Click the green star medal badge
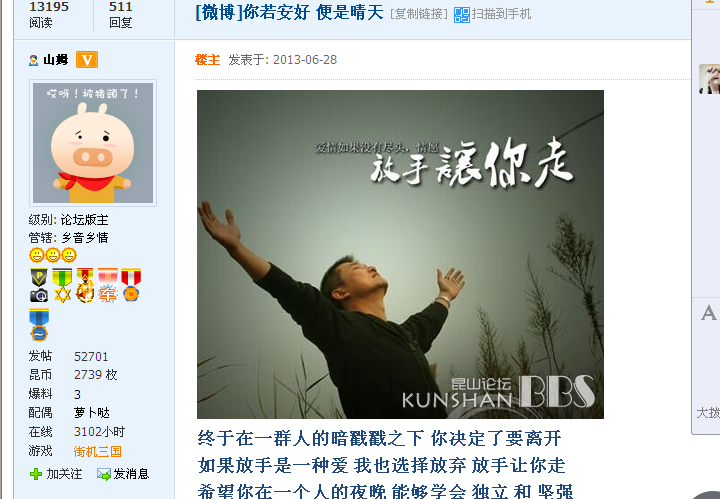720x499 pixels. click(x=62, y=286)
